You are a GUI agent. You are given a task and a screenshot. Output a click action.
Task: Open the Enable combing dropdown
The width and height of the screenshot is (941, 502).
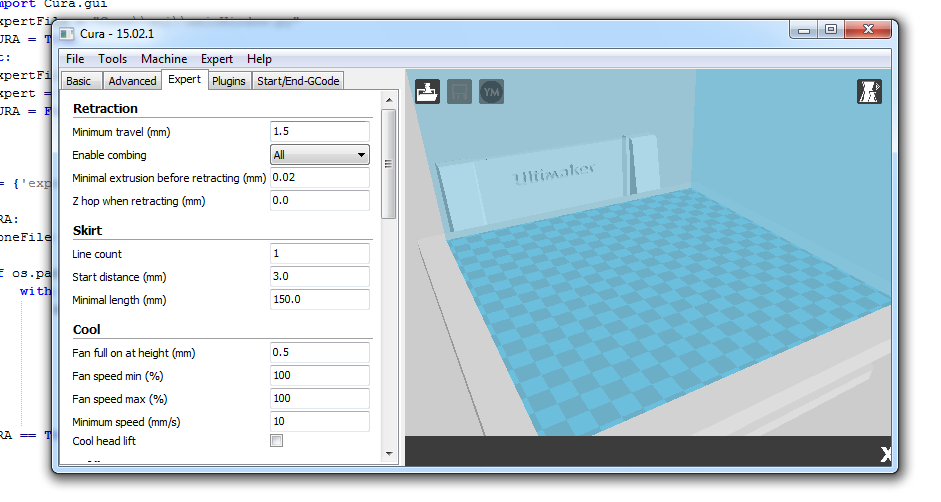[x=320, y=155]
